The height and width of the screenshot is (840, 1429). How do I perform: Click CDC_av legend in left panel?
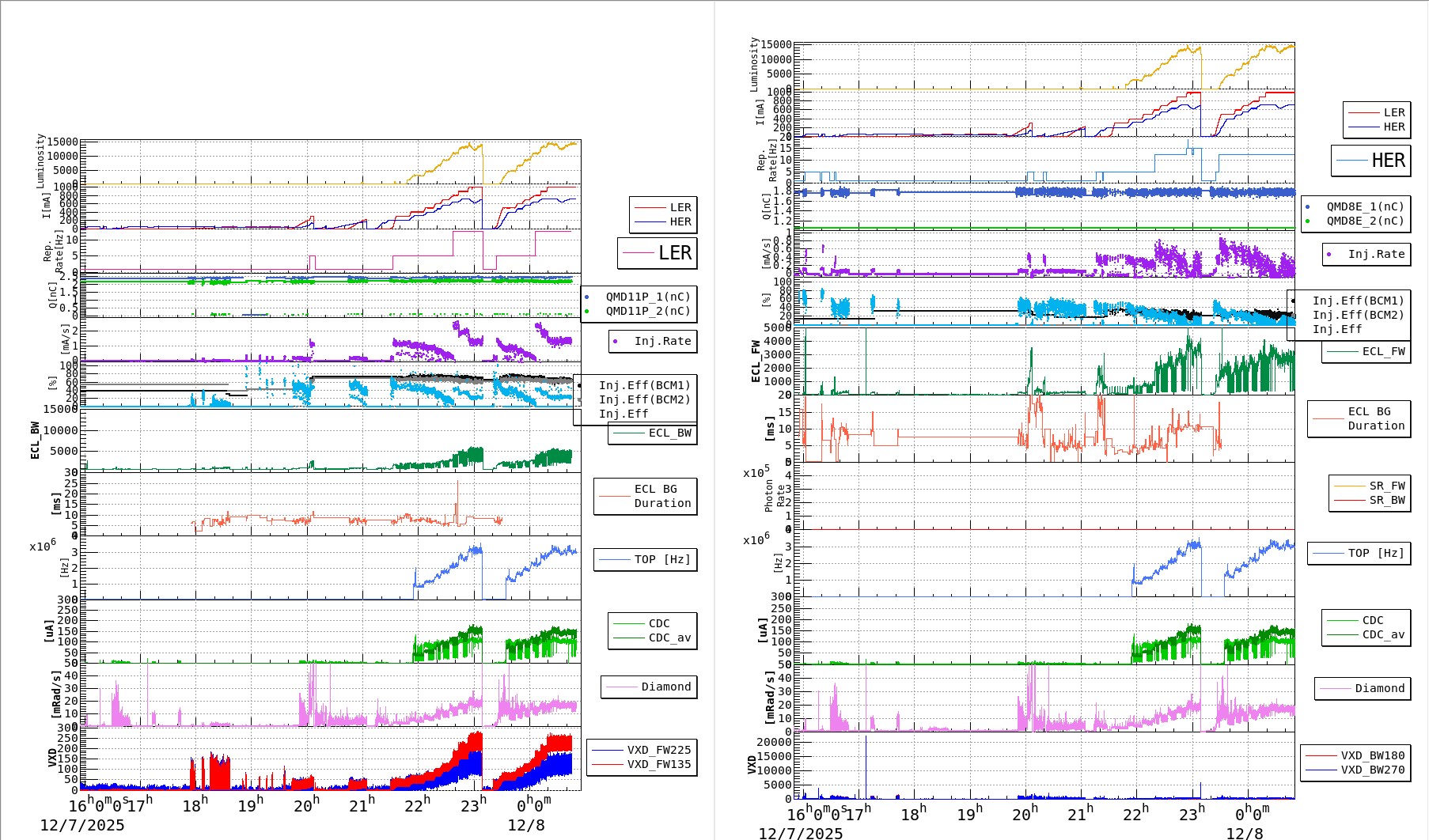[x=669, y=638]
